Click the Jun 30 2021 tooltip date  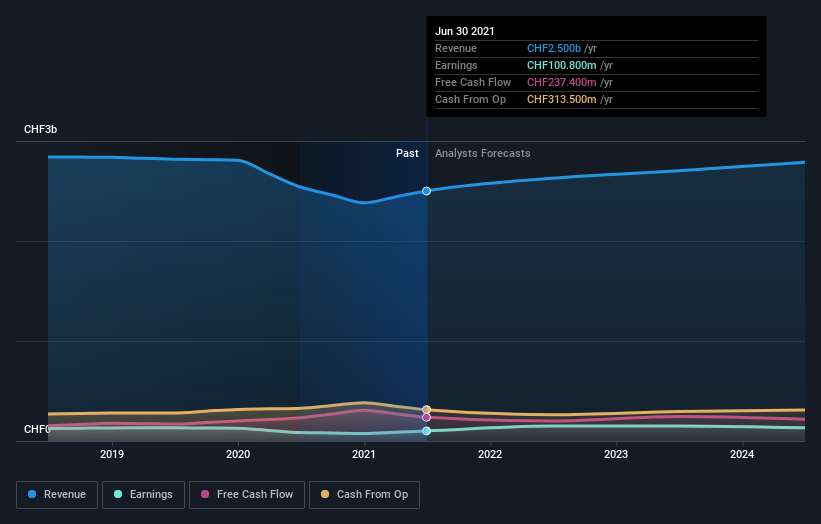click(465, 31)
